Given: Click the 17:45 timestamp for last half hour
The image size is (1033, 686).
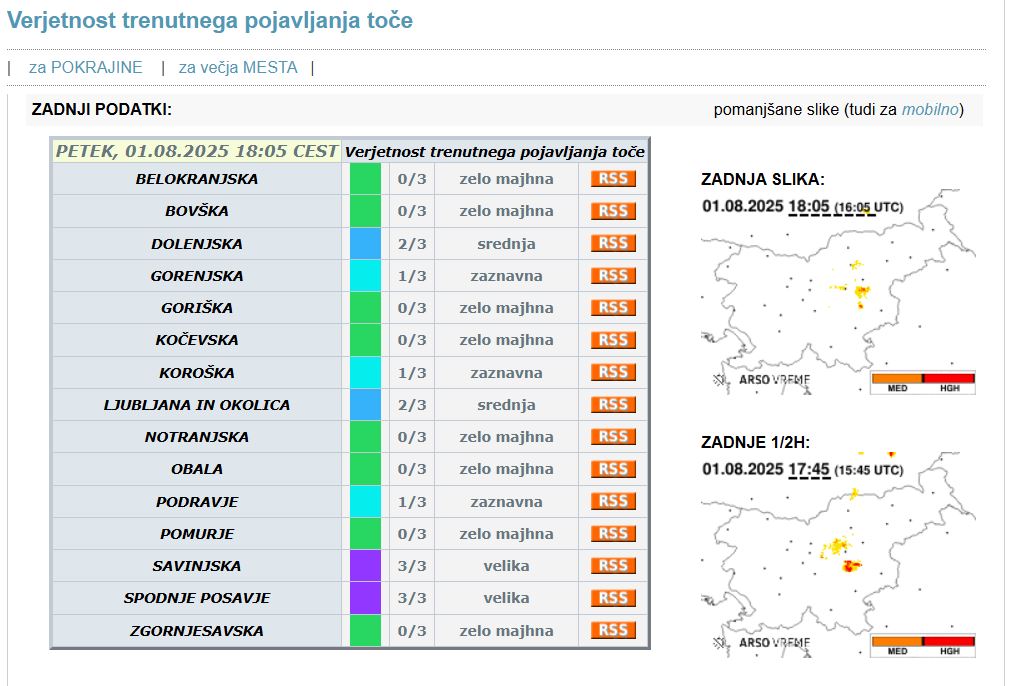Looking at the screenshot, I should (x=809, y=469).
